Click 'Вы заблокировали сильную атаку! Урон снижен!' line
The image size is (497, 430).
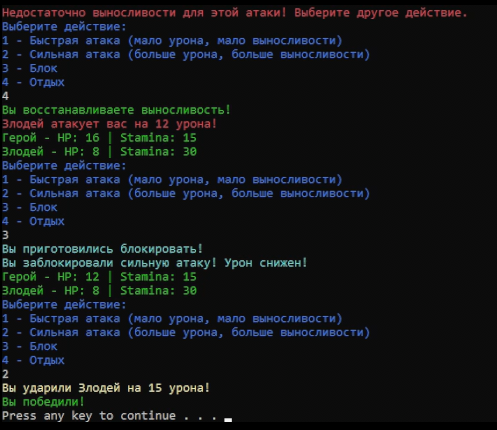coord(154,263)
